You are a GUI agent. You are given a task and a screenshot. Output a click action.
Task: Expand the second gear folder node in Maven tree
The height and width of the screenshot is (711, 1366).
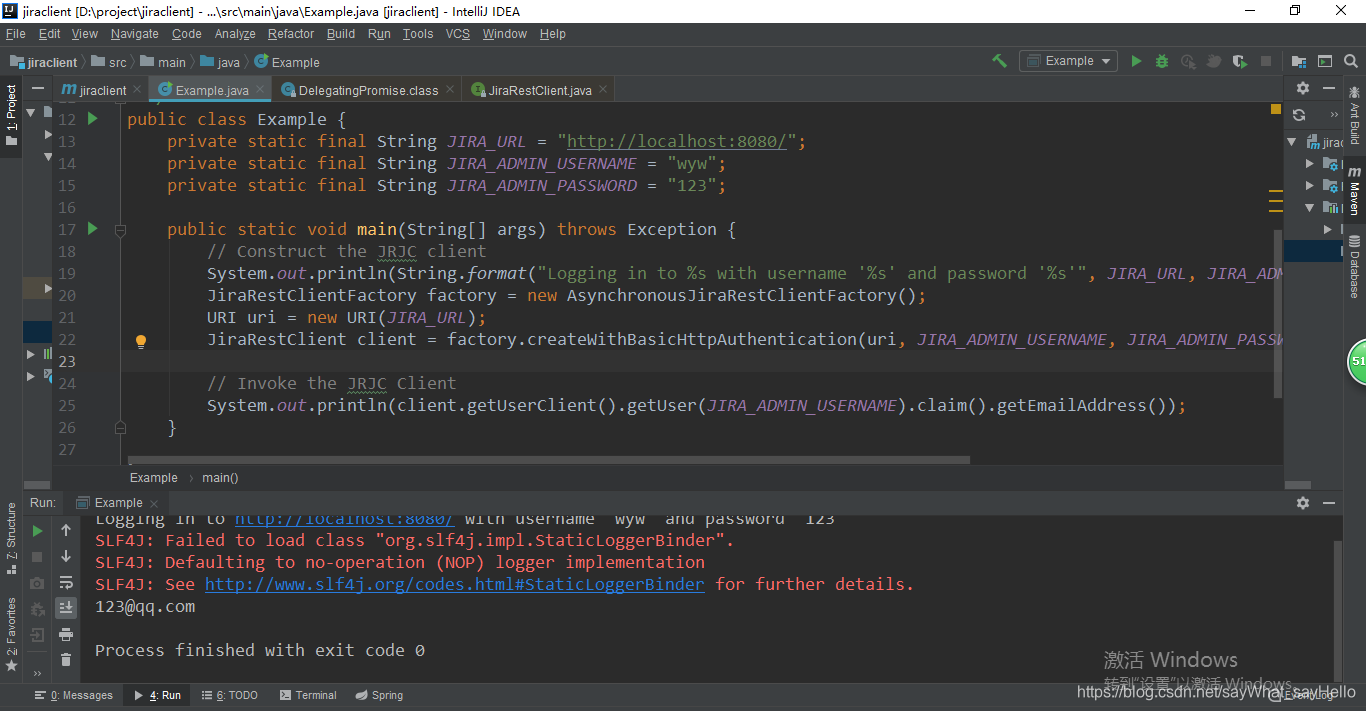click(x=1310, y=185)
